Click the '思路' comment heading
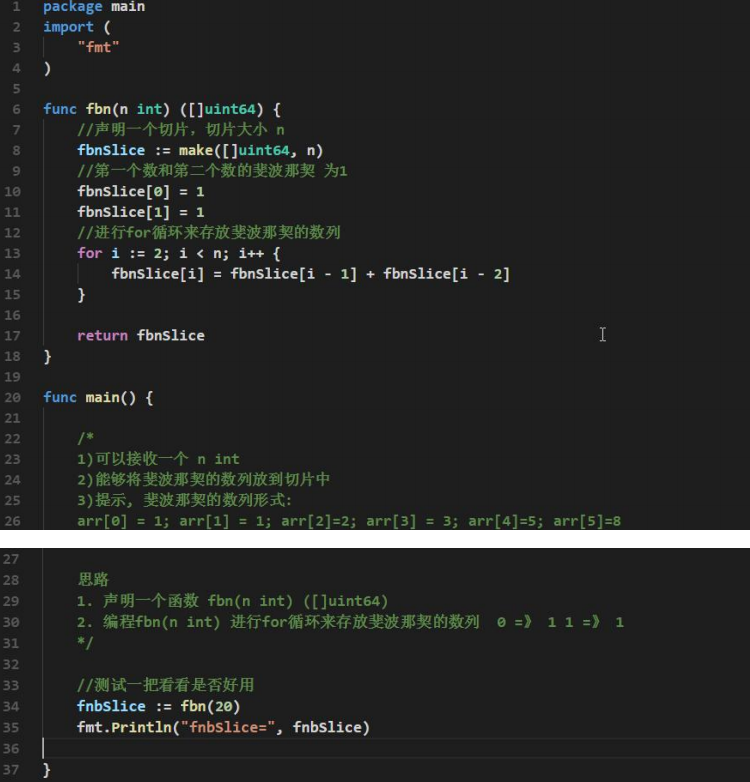This screenshot has width=750, height=782. (x=93, y=580)
